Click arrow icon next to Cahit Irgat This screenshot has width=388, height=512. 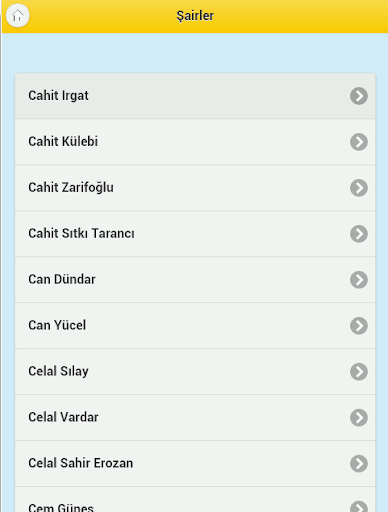click(x=359, y=96)
